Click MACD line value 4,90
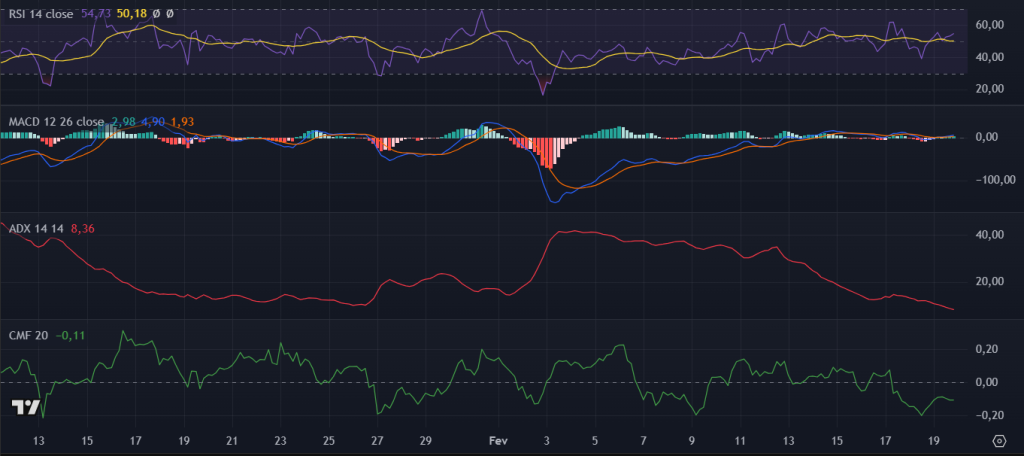This screenshot has width=1024, height=456. [x=153, y=122]
